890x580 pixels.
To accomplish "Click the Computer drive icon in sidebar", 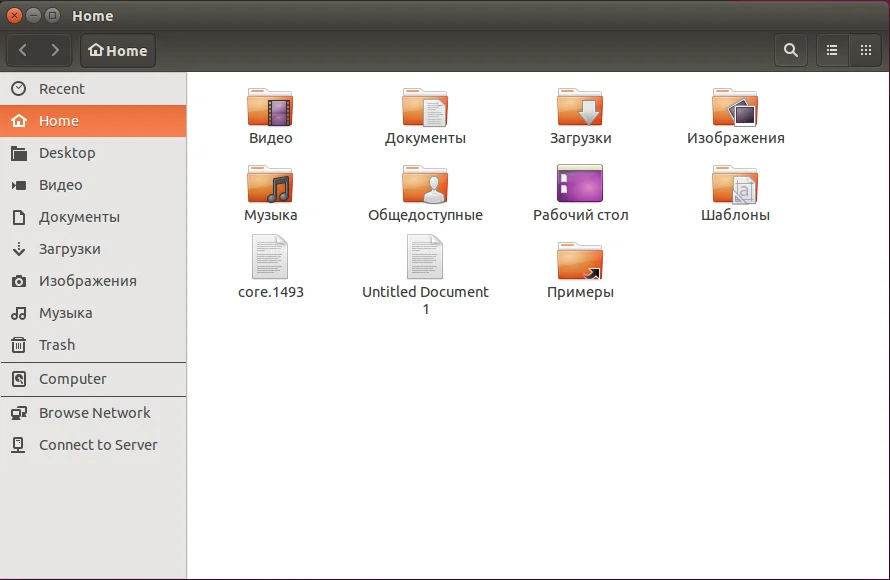I will (x=19, y=379).
